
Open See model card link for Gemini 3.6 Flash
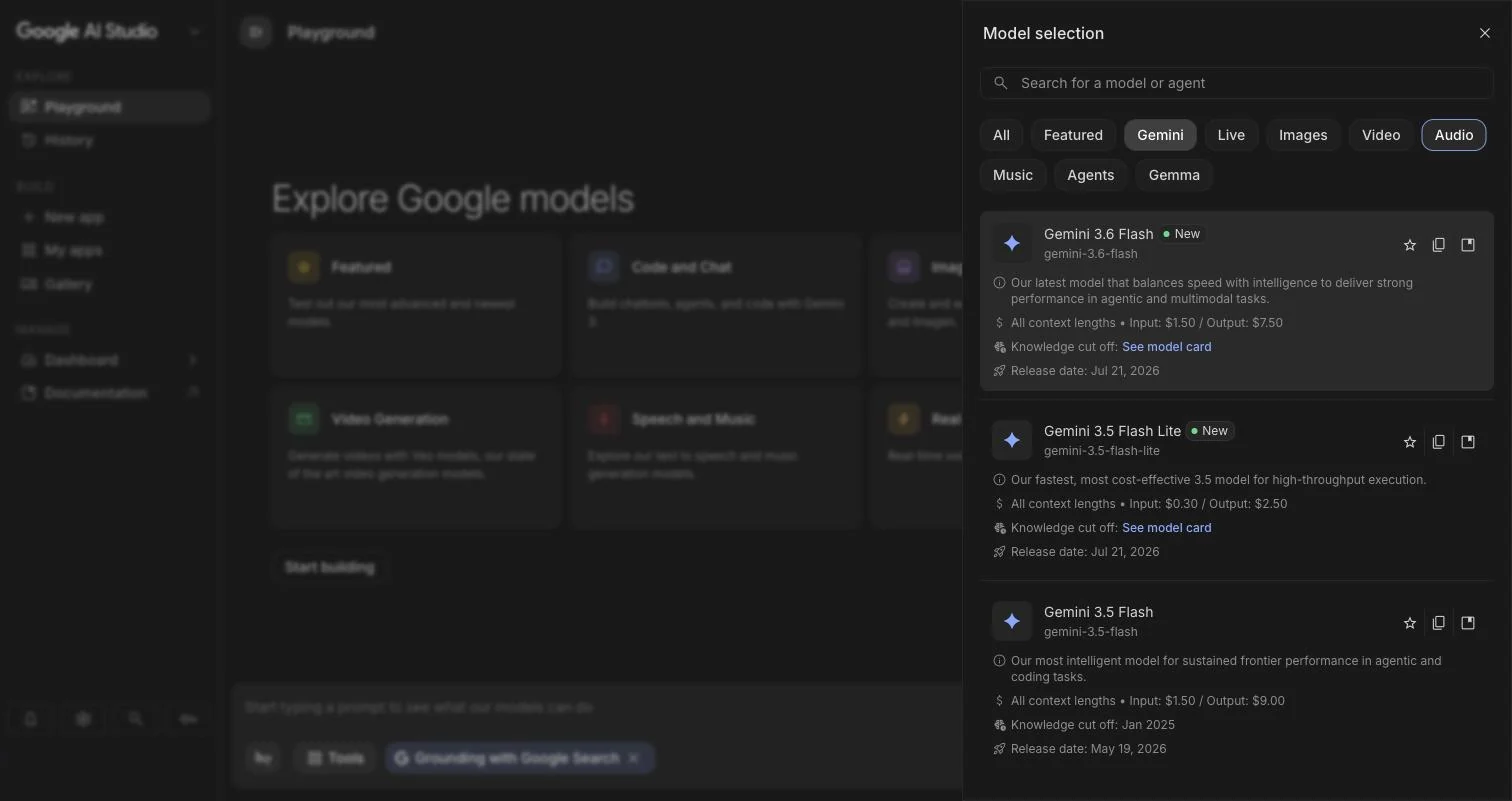[x=1166, y=347]
